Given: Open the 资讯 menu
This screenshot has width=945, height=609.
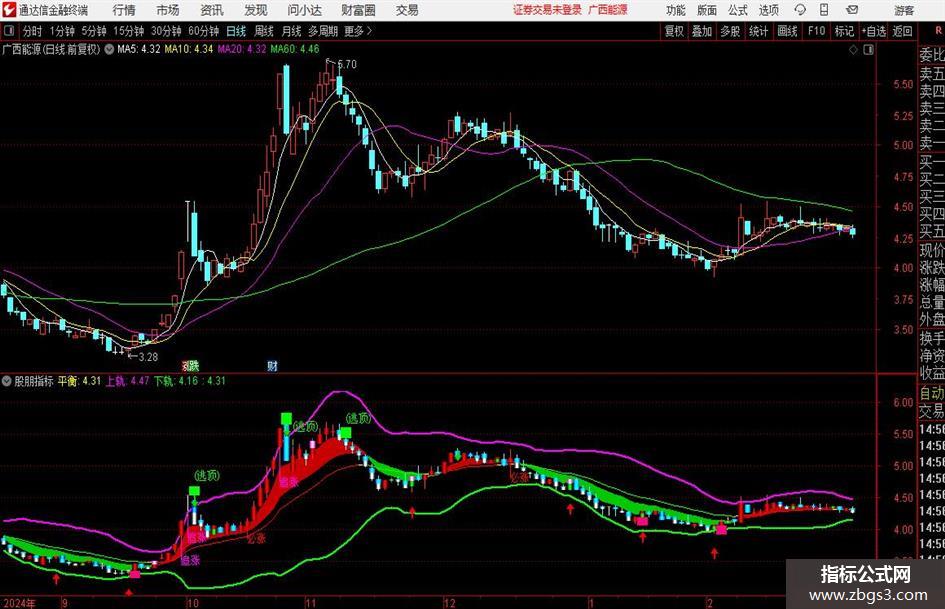Looking at the screenshot, I should pos(212,10).
